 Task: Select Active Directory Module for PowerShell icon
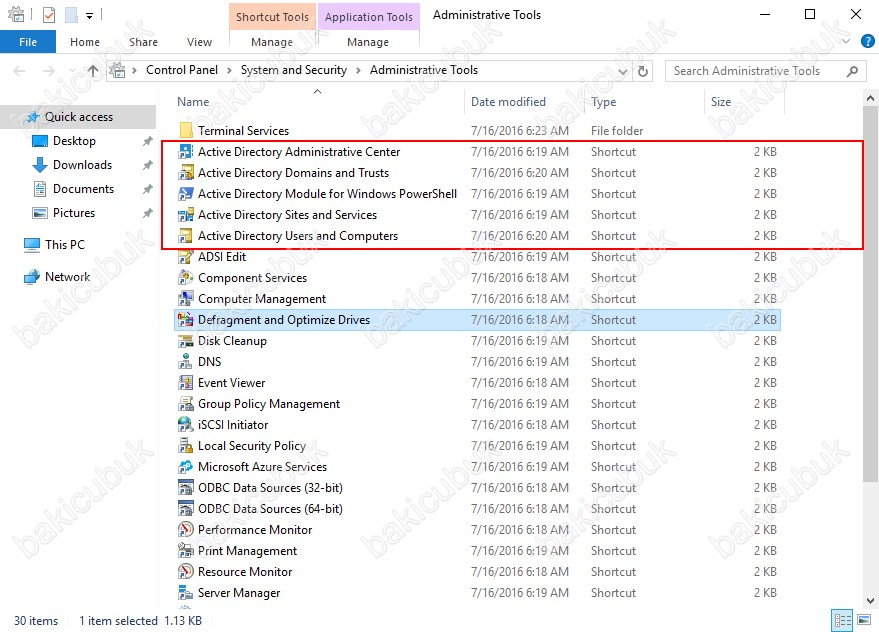tap(186, 194)
